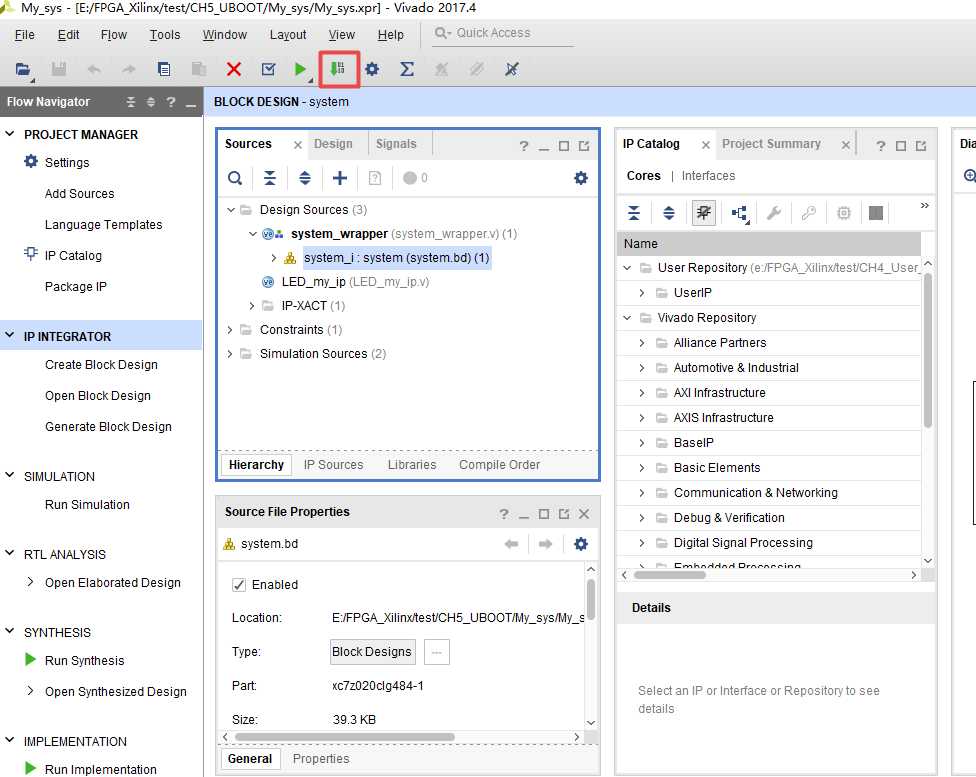Toggle the Enabled checkbox
This screenshot has width=976, height=777.
[238, 585]
